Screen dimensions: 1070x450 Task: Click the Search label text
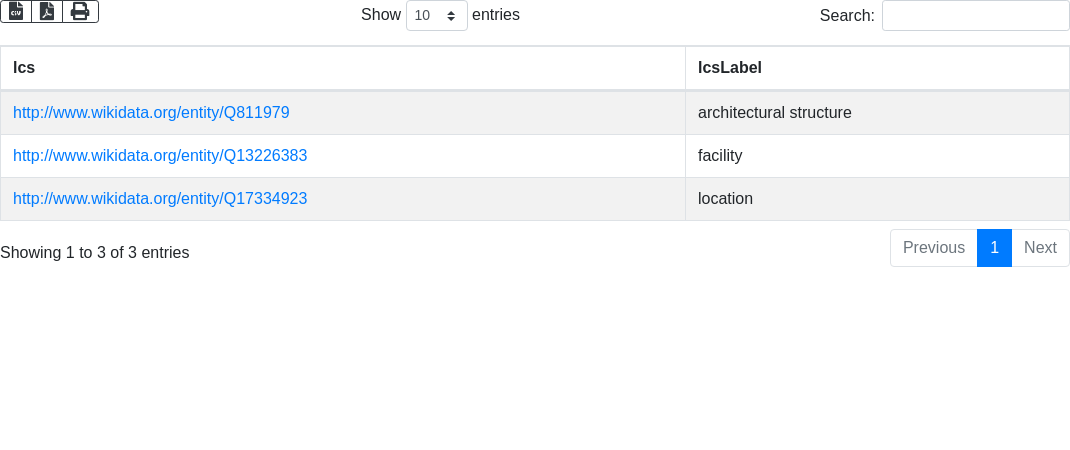click(x=847, y=15)
